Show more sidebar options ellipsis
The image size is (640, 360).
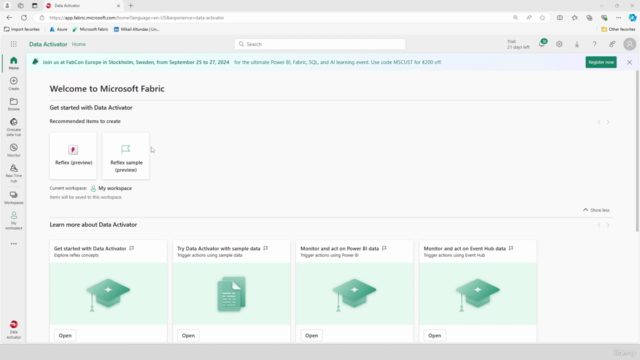[x=13, y=244]
